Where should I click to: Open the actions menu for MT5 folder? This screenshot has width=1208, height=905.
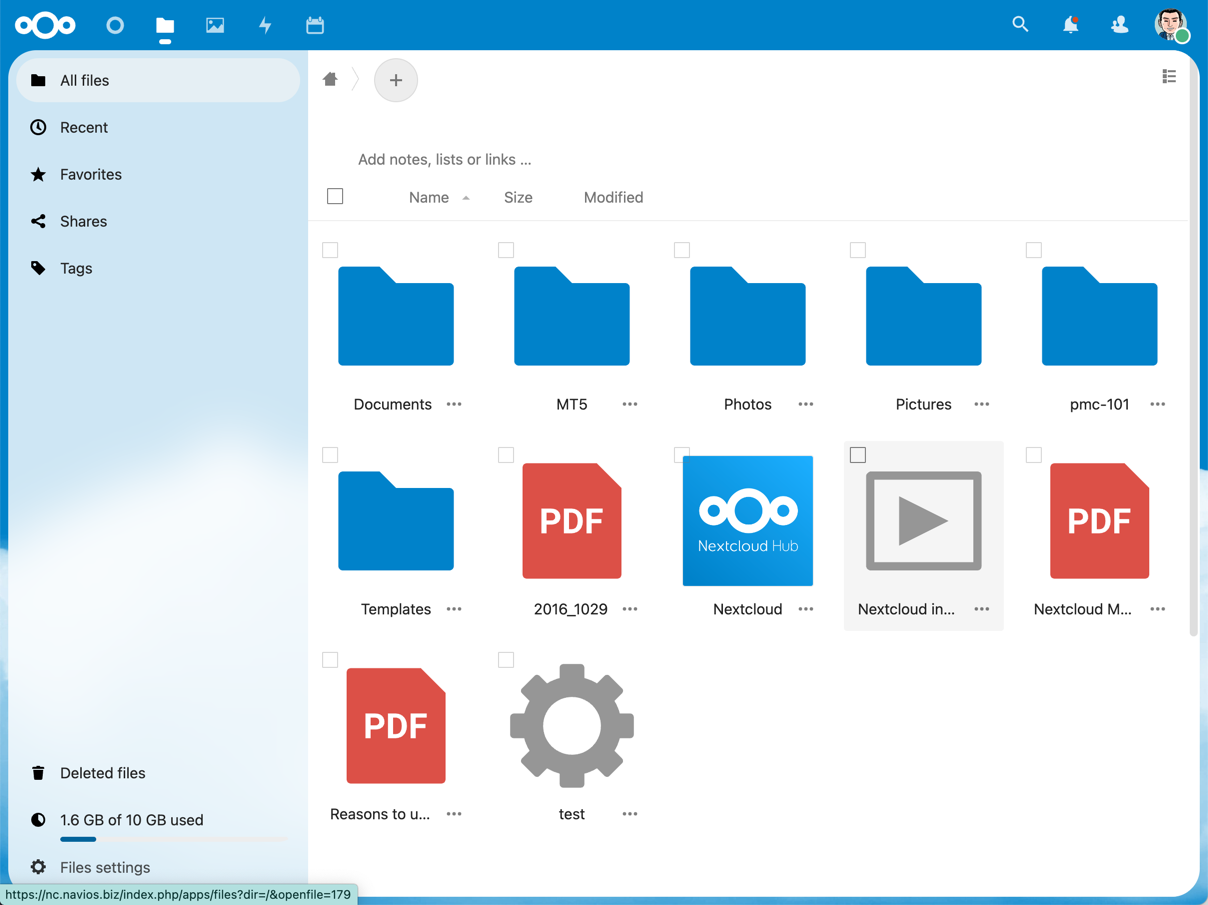(630, 404)
